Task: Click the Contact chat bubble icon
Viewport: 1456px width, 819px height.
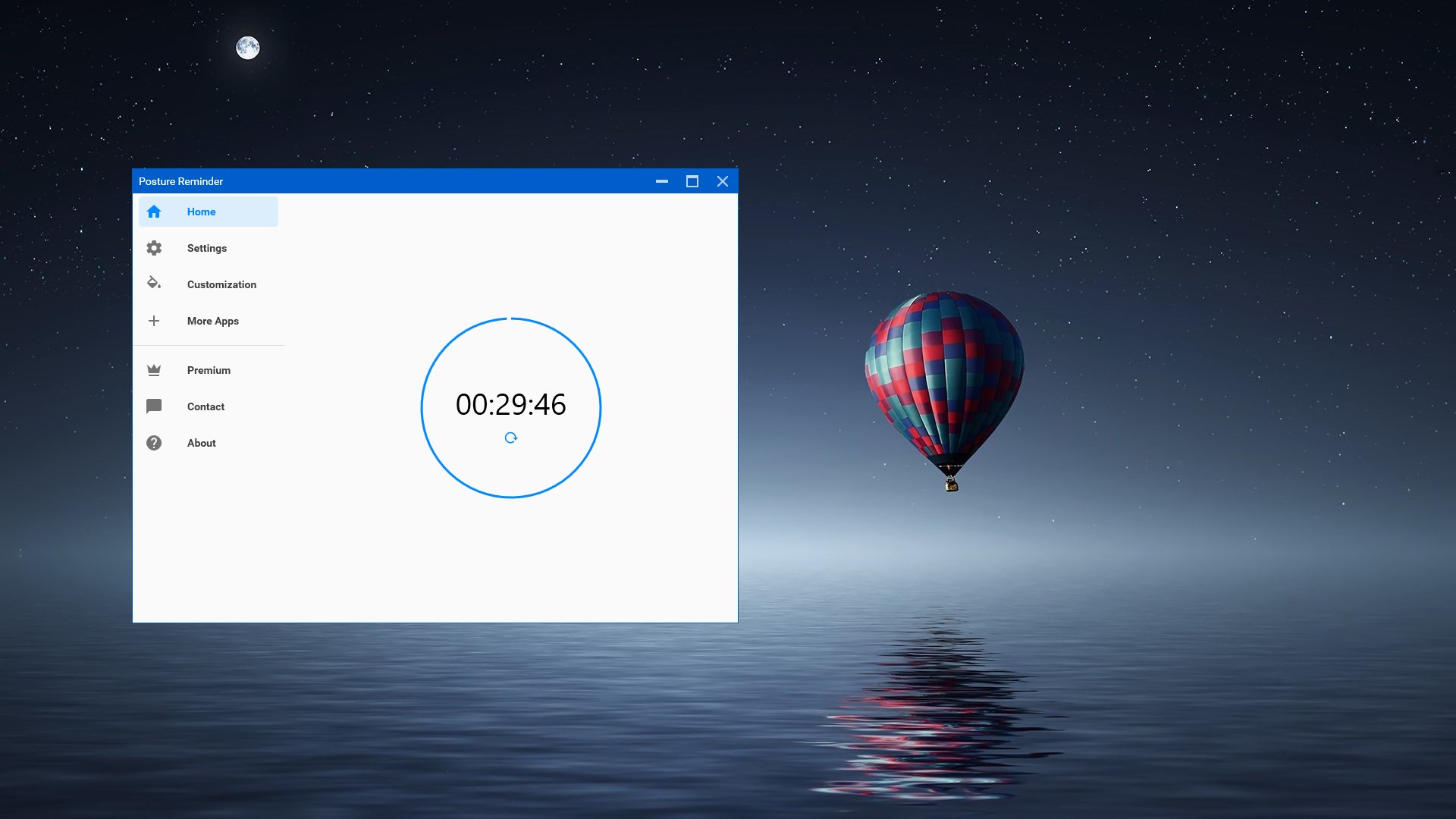Action: point(154,406)
